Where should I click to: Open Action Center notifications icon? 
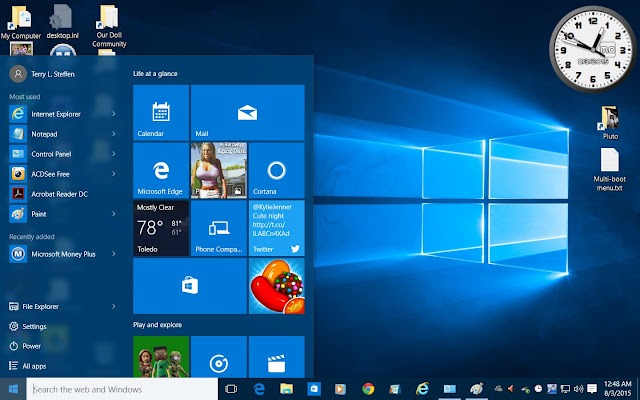pos(592,389)
